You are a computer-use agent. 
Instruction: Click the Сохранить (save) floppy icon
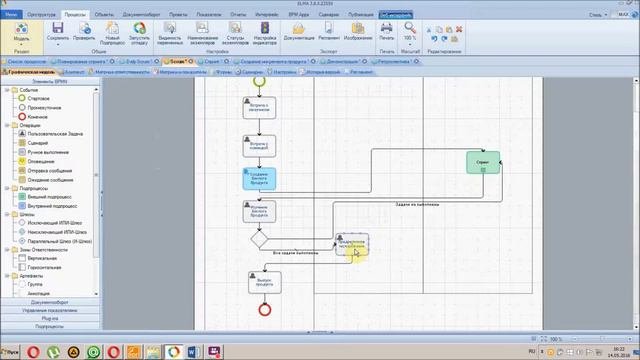58,28
